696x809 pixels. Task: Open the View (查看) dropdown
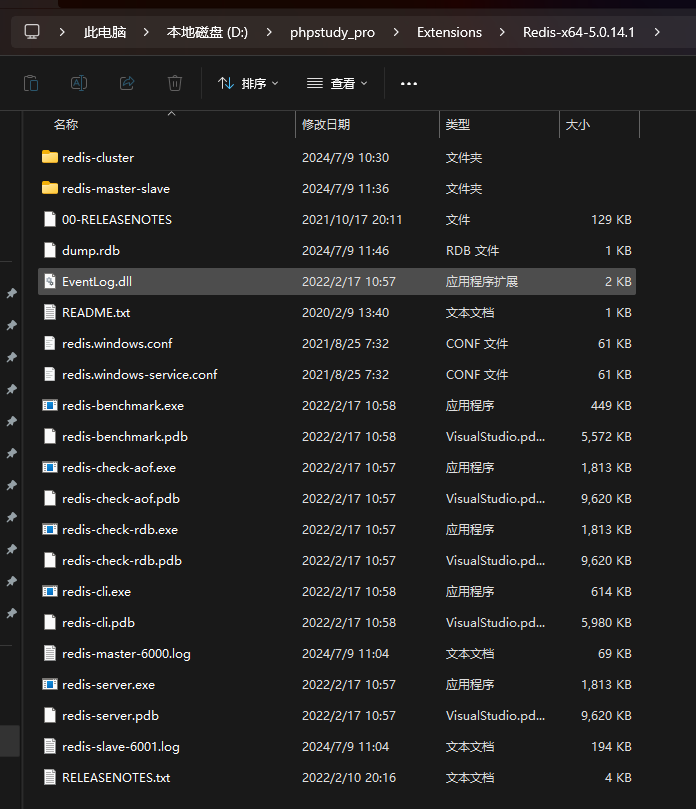[x=337, y=83]
